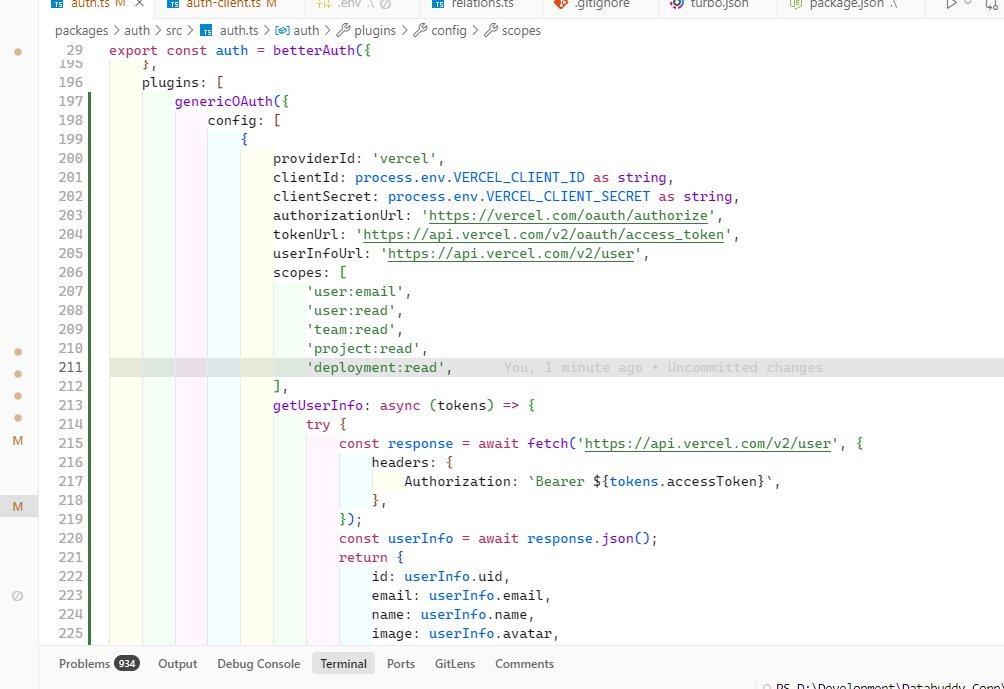Click the Run code play icon

[951, 5]
